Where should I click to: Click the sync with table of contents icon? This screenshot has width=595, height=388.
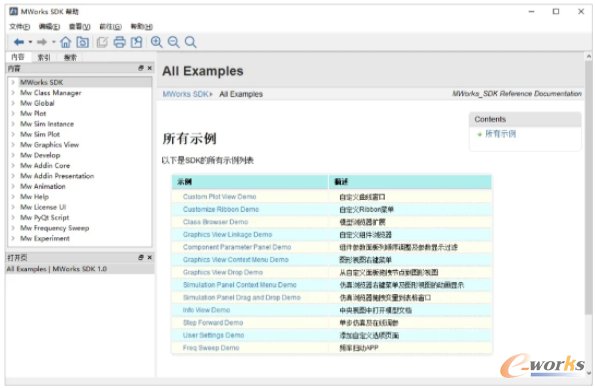pos(83,42)
